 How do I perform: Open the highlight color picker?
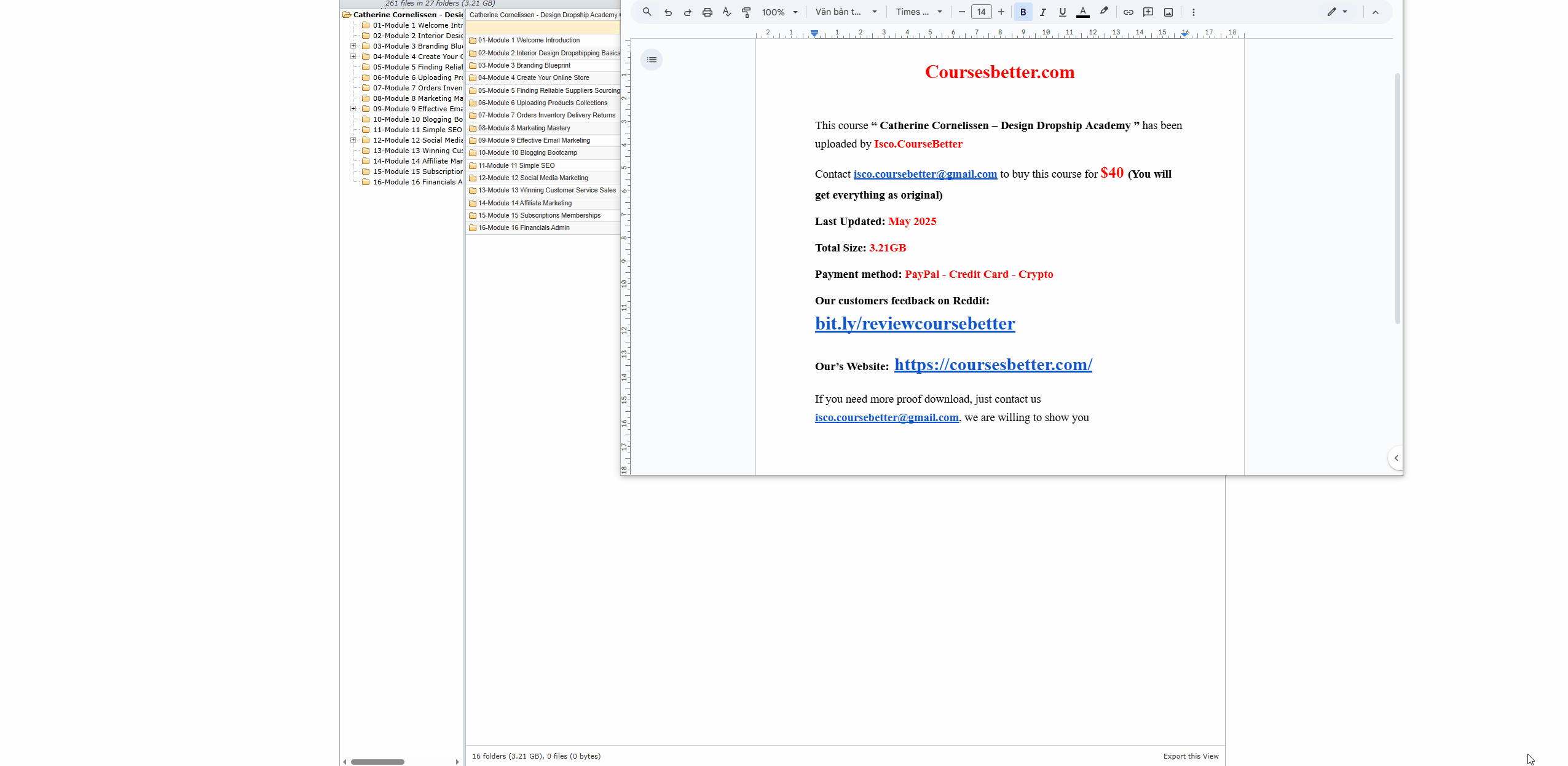click(x=1104, y=12)
